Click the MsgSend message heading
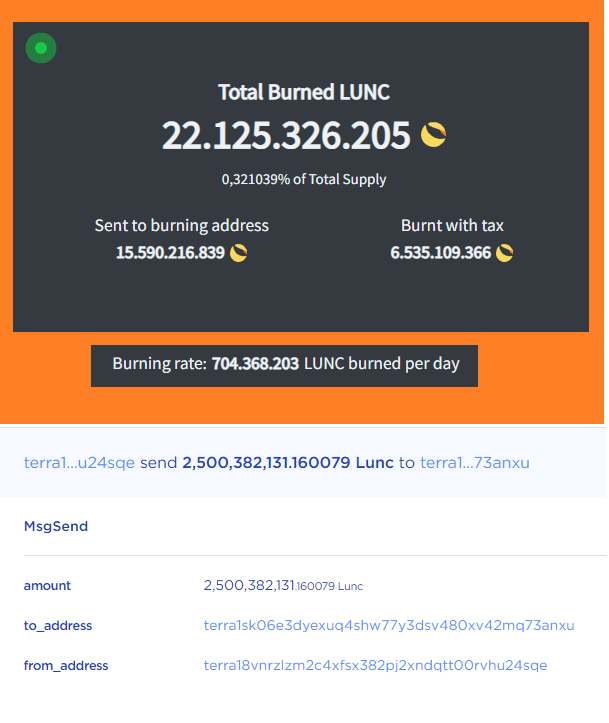Image resolution: width=609 pixels, height=723 pixels. pos(56,526)
